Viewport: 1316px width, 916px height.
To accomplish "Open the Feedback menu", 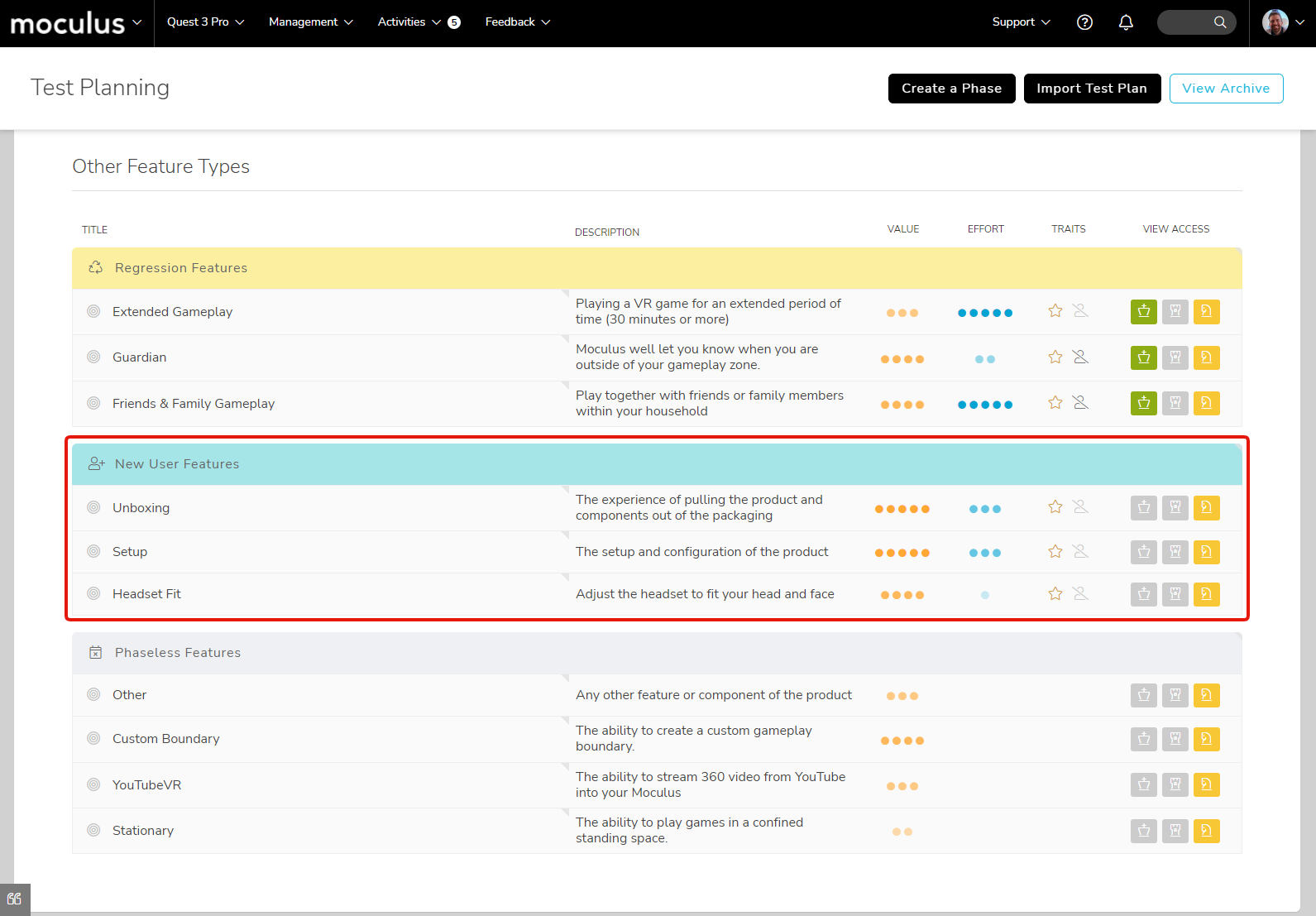I will point(517,22).
